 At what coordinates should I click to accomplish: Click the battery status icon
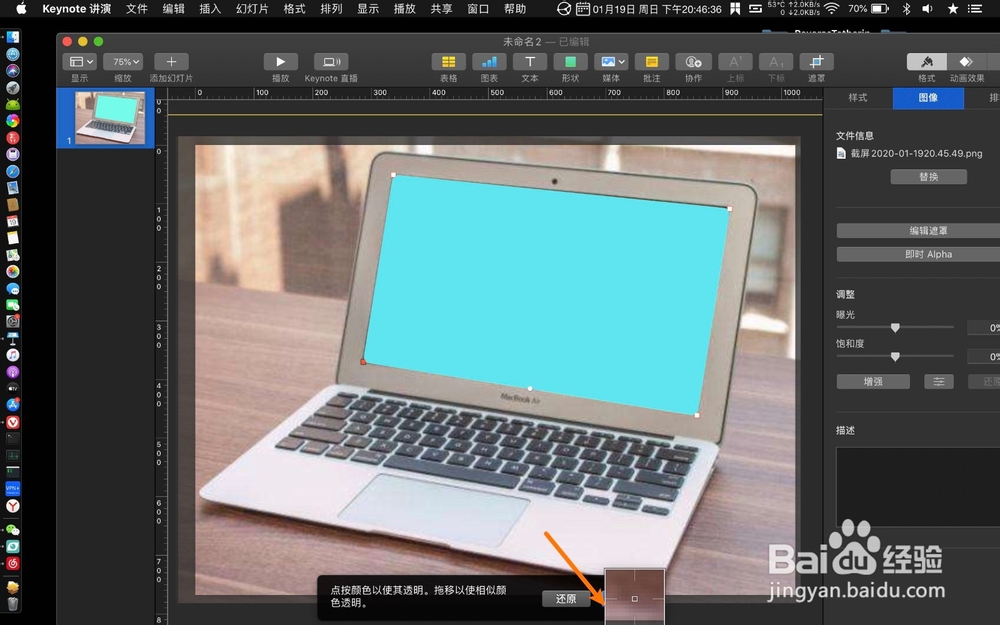[x=880, y=8]
